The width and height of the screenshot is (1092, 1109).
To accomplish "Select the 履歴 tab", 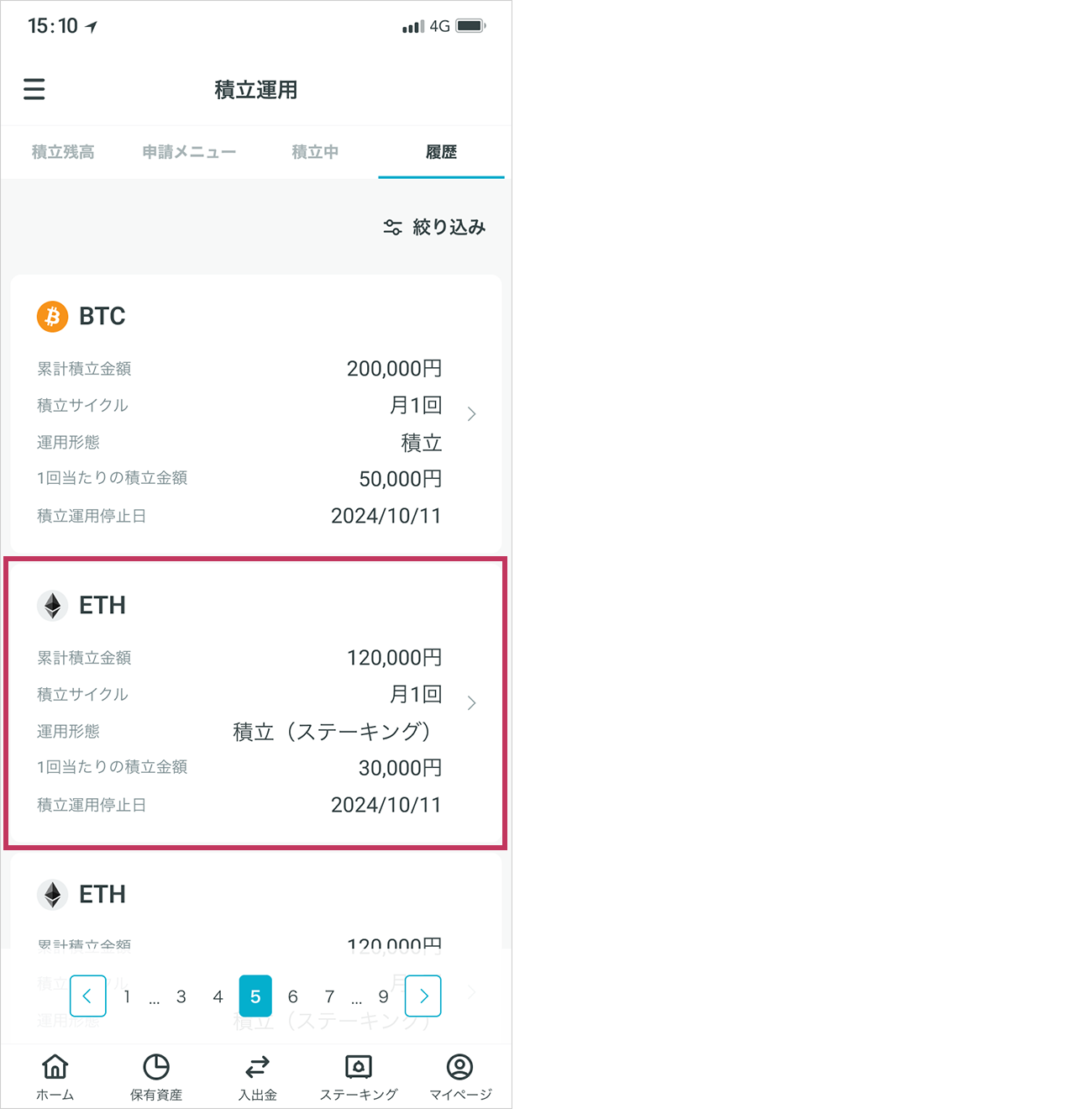I will click(x=441, y=152).
